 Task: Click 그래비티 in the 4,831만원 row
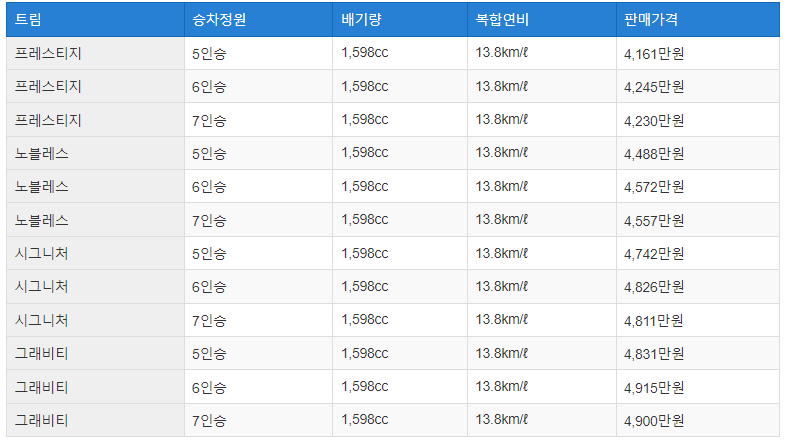[41, 353]
